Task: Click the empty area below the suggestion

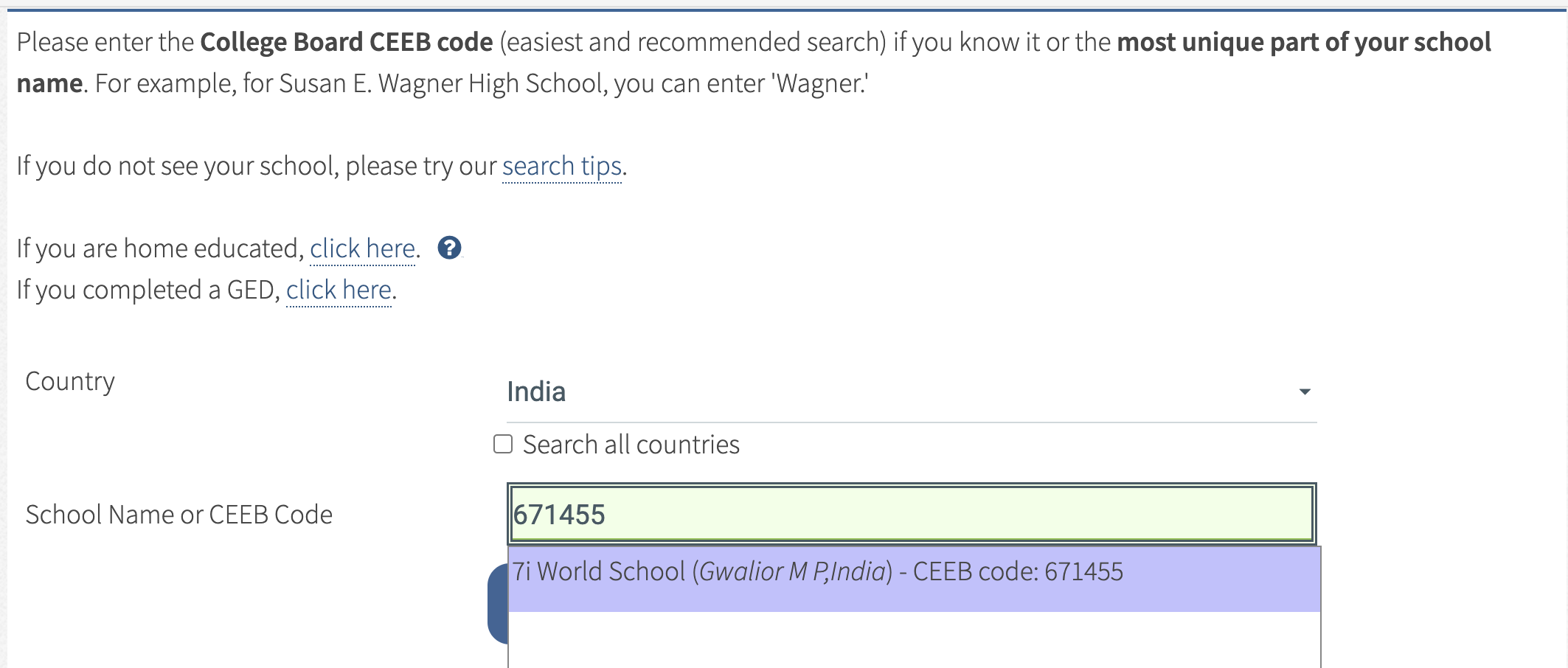Action: pyautogui.click(x=913, y=640)
